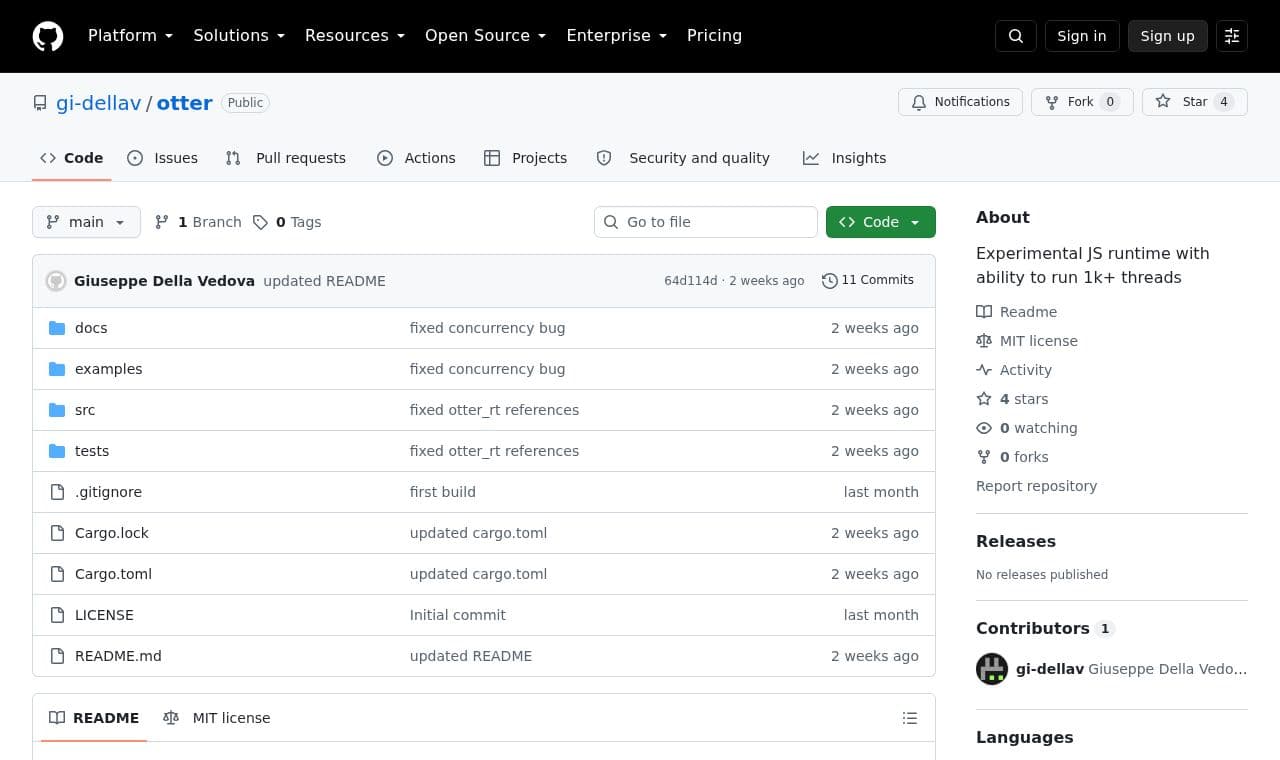The image size is (1280, 760).
Task: Expand the Resources menu
Action: pyautogui.click(x=354, y=36)
